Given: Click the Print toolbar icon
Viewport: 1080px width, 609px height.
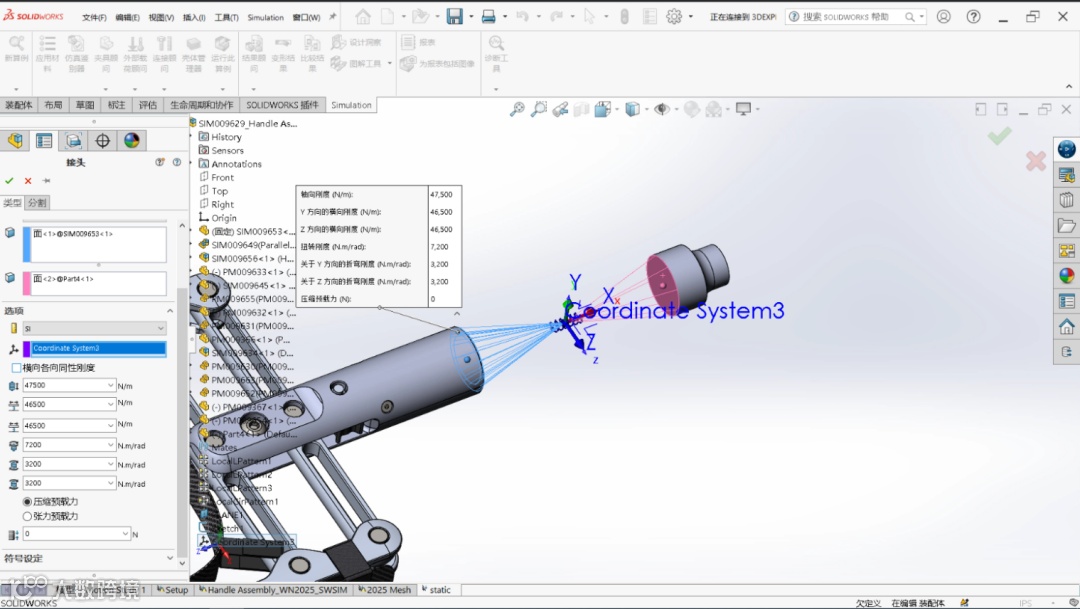Looking at the screenshot, I should coord(488,17).
